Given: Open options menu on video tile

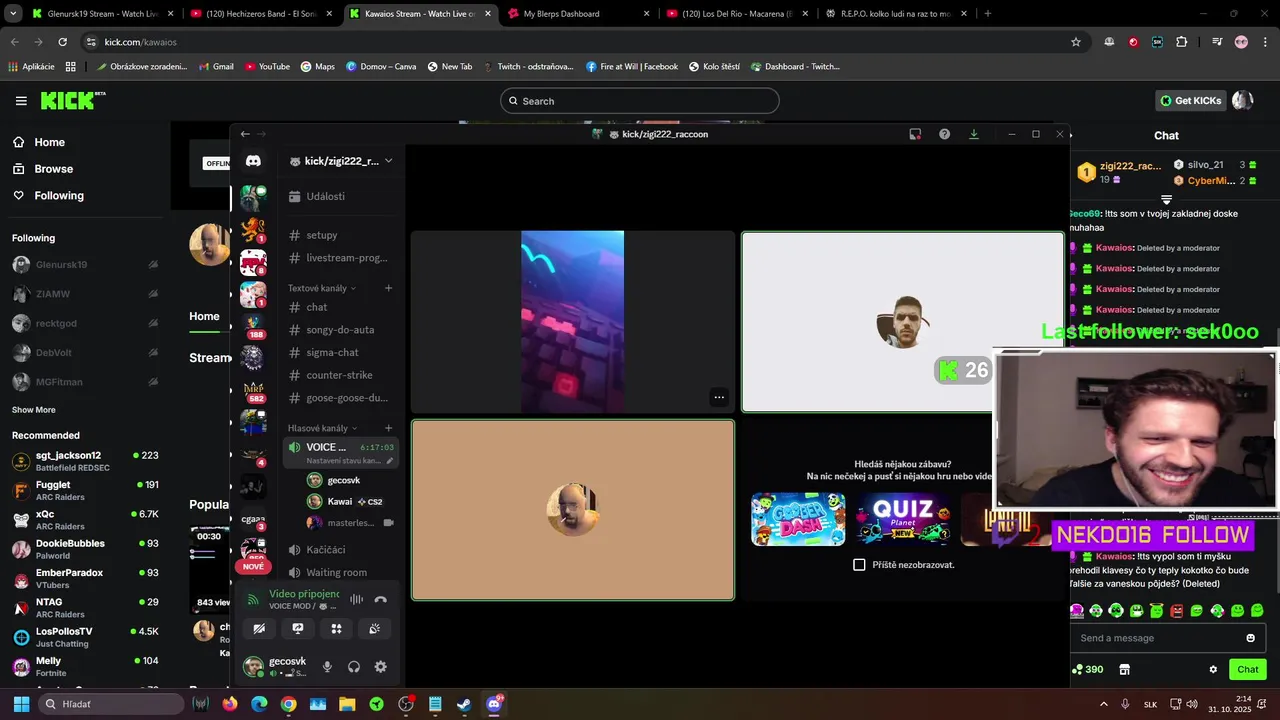Looking at the screenshot, I should 718,397.
